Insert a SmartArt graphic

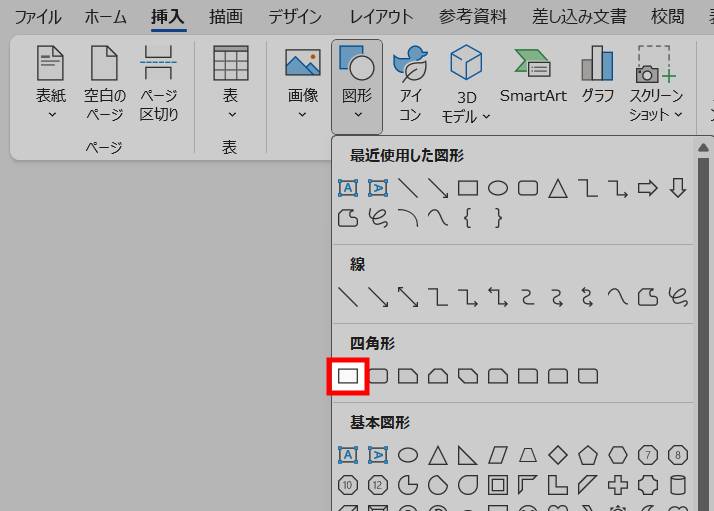(x=533, y=75)
